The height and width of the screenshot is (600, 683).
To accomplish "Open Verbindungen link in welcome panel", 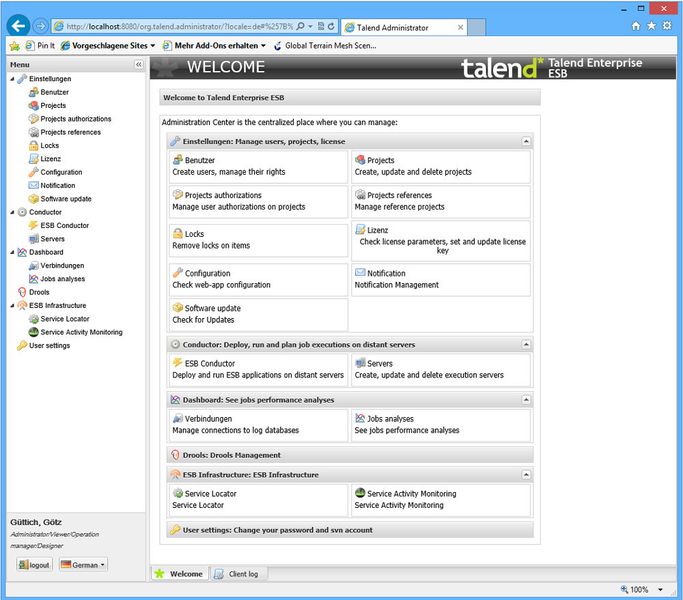I will tap(208, 418).
